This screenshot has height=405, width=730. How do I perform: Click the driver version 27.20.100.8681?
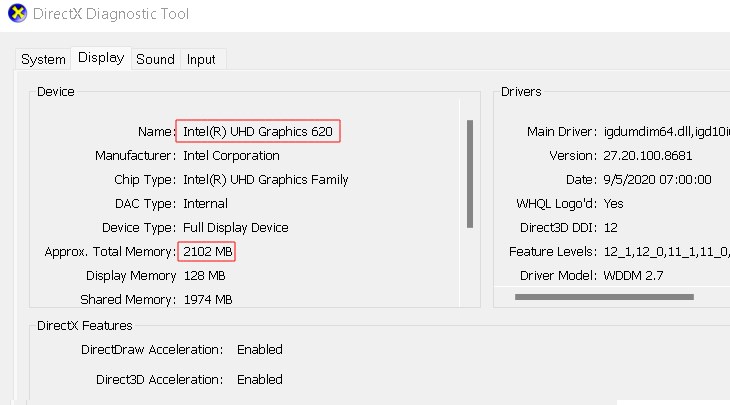click(648, 155)
